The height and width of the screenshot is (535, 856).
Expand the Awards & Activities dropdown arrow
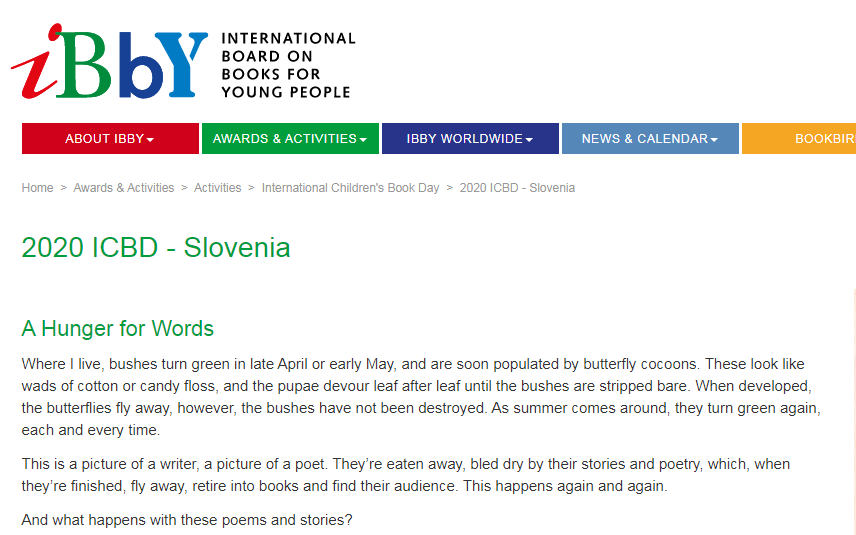tap(363, 140)
